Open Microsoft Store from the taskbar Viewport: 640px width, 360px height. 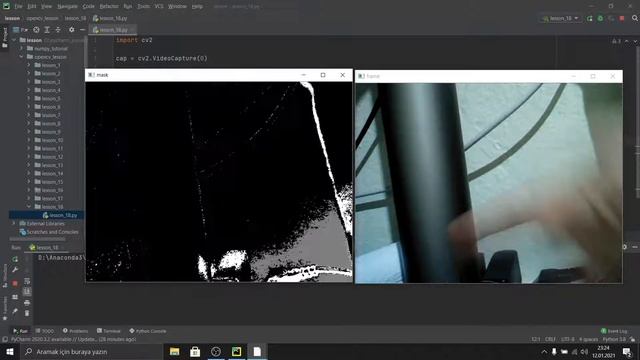click(195, 351)
